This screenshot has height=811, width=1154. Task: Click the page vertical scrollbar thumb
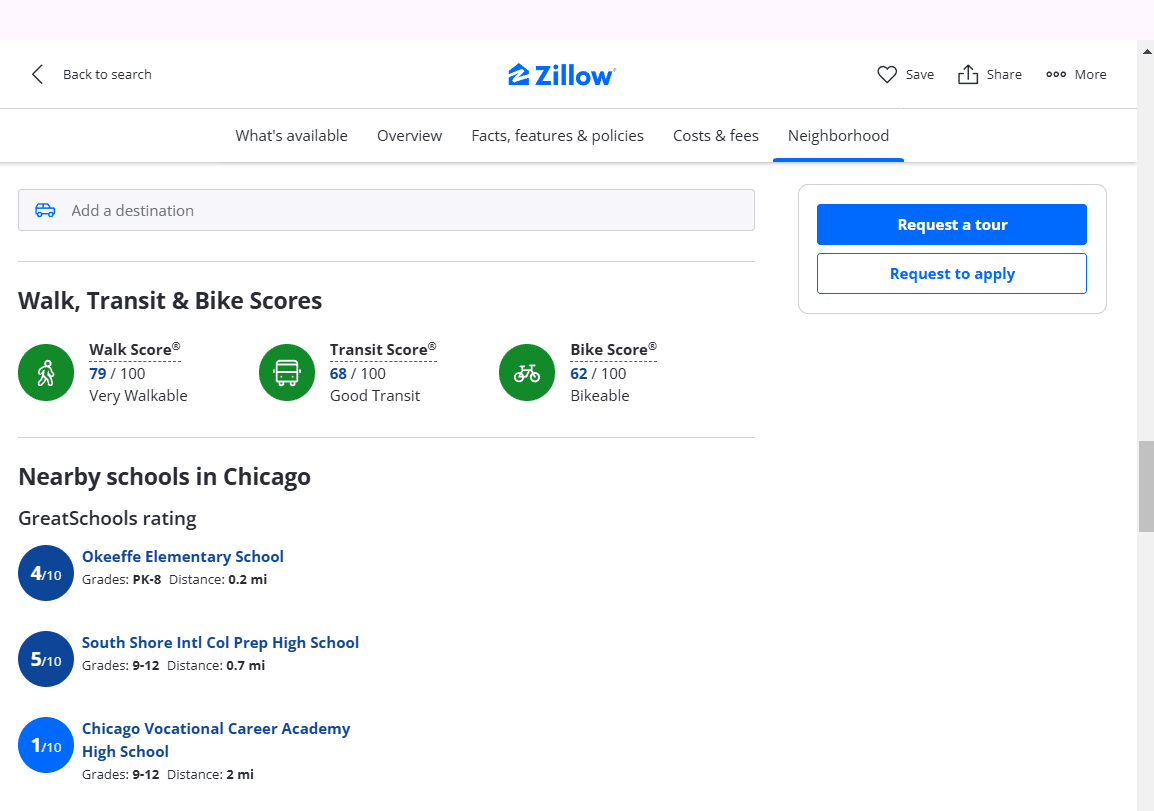tap(1146, 486)
